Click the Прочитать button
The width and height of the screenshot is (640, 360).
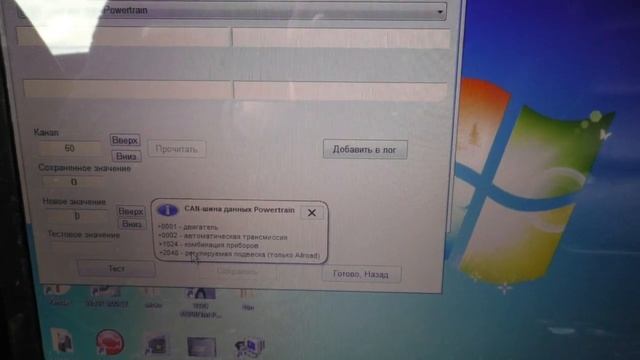[x=176, y=149]
